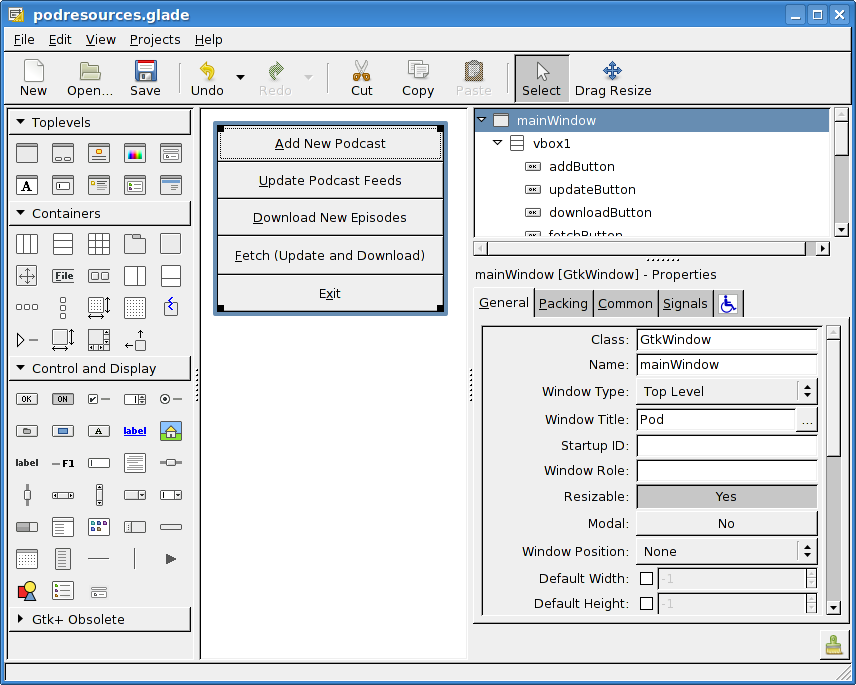Enable the Default Width checkbox

(646, 578)
